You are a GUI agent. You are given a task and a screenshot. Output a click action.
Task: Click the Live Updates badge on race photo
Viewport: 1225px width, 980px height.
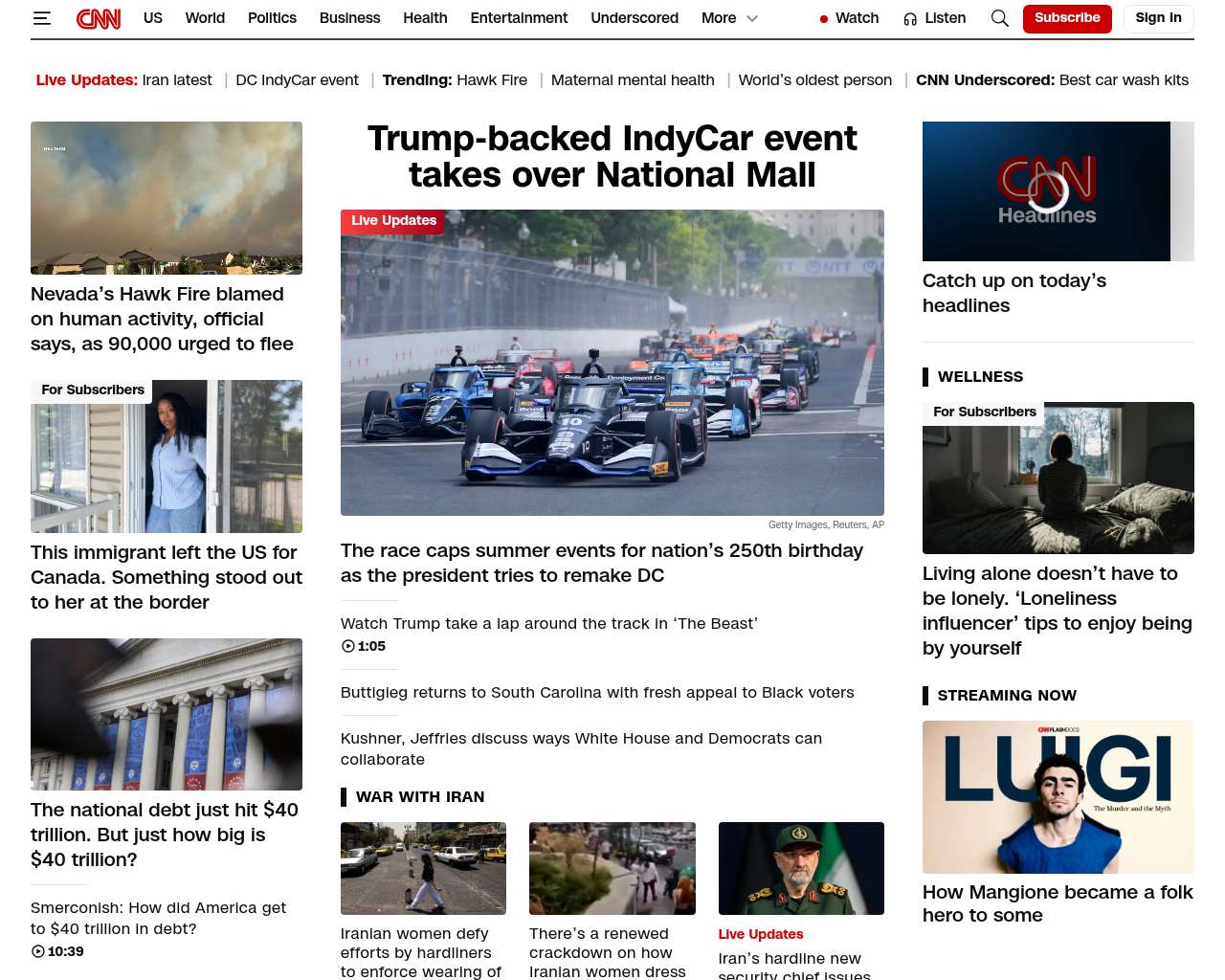[x=393, y=221]
